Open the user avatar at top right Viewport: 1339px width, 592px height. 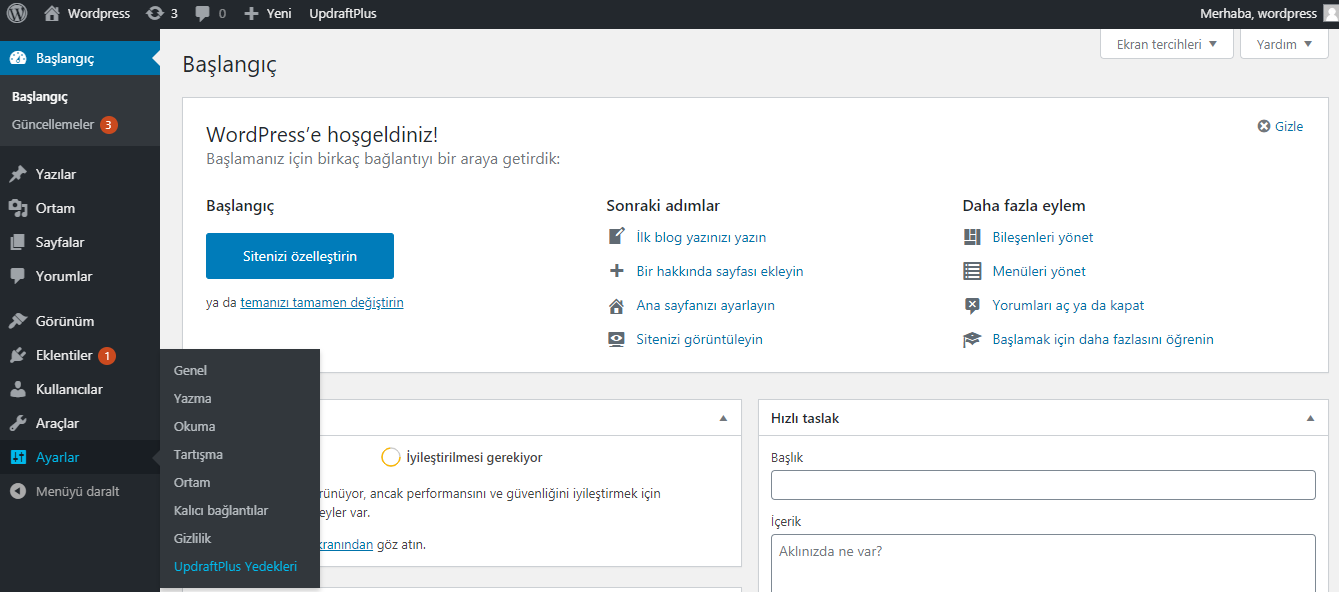pos(1330,14)
